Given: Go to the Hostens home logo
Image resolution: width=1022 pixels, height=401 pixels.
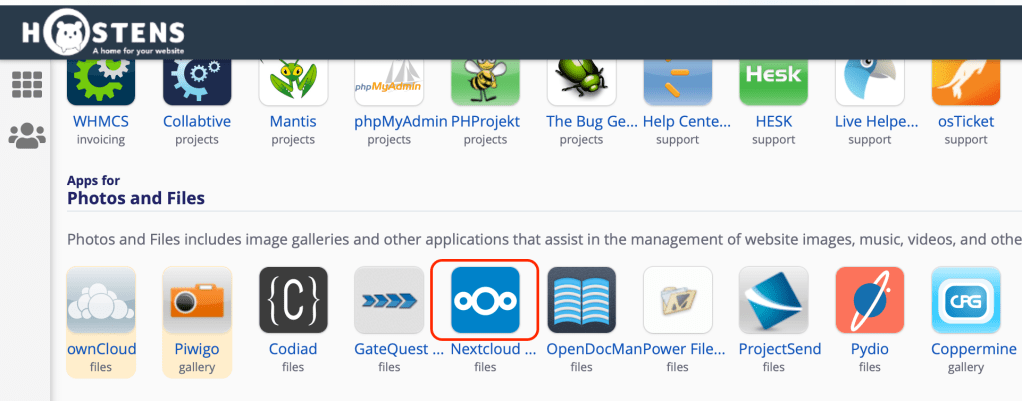Looking at the screenshot, I should click(103, 32).
